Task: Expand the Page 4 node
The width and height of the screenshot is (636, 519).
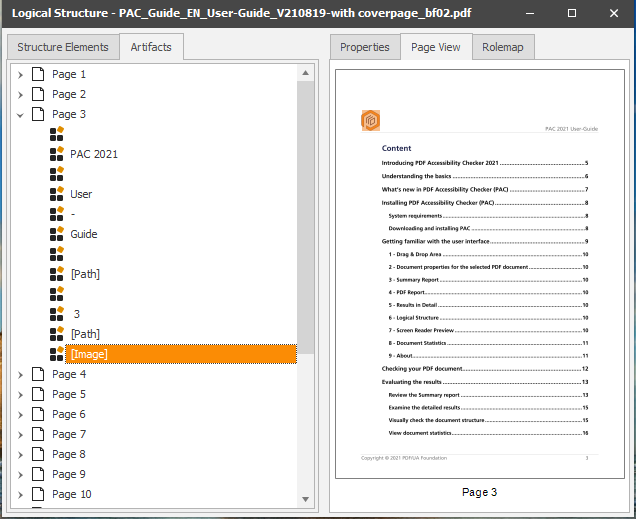Action: 20,375
